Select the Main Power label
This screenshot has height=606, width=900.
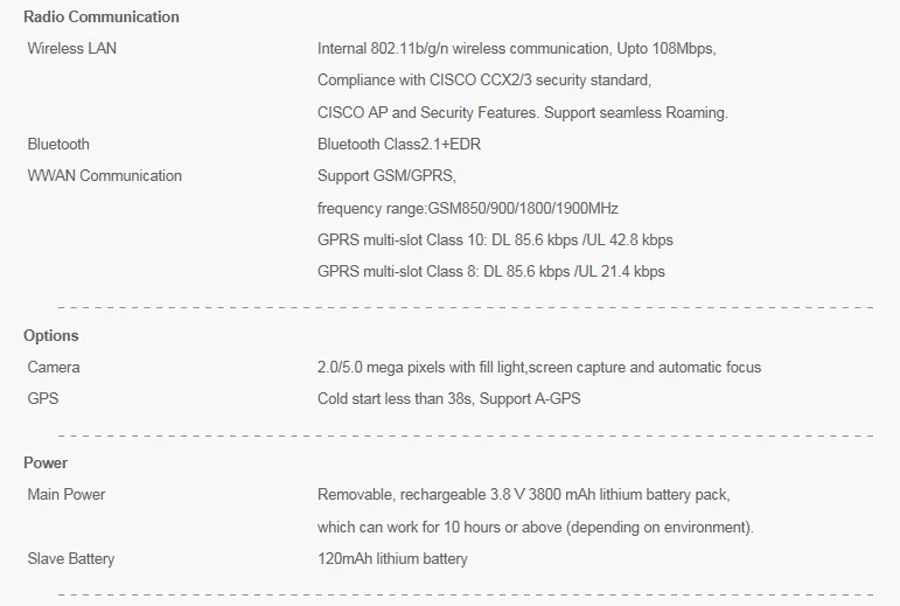tap(67, 495)
